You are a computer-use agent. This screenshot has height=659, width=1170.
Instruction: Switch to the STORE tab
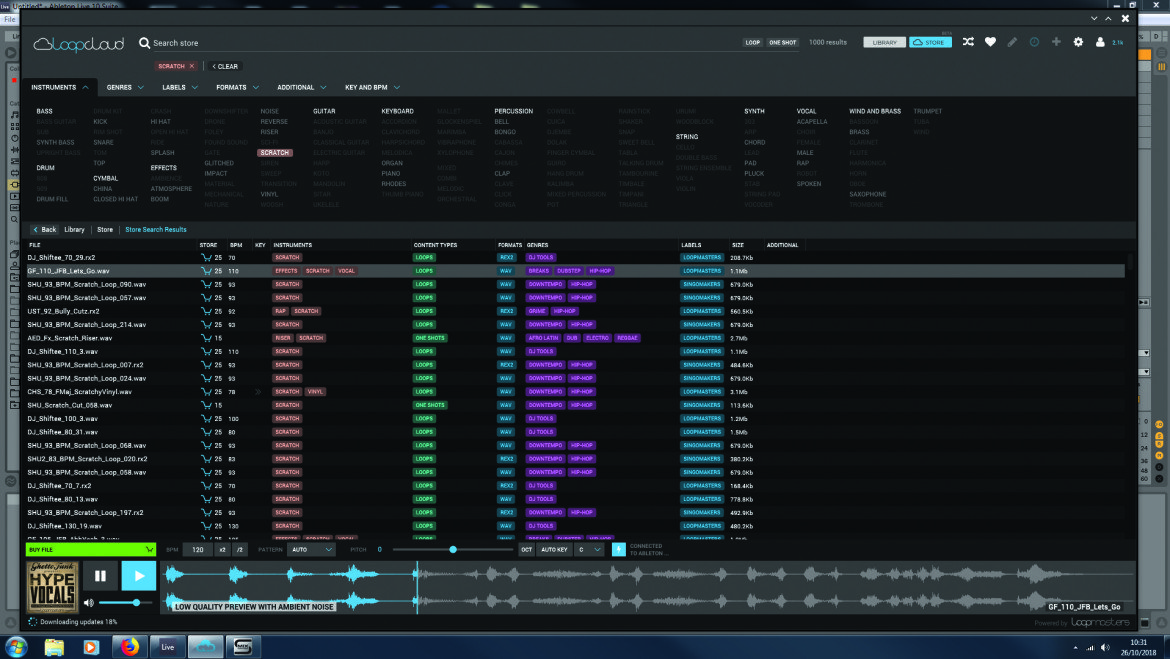(x=930, y=43)
